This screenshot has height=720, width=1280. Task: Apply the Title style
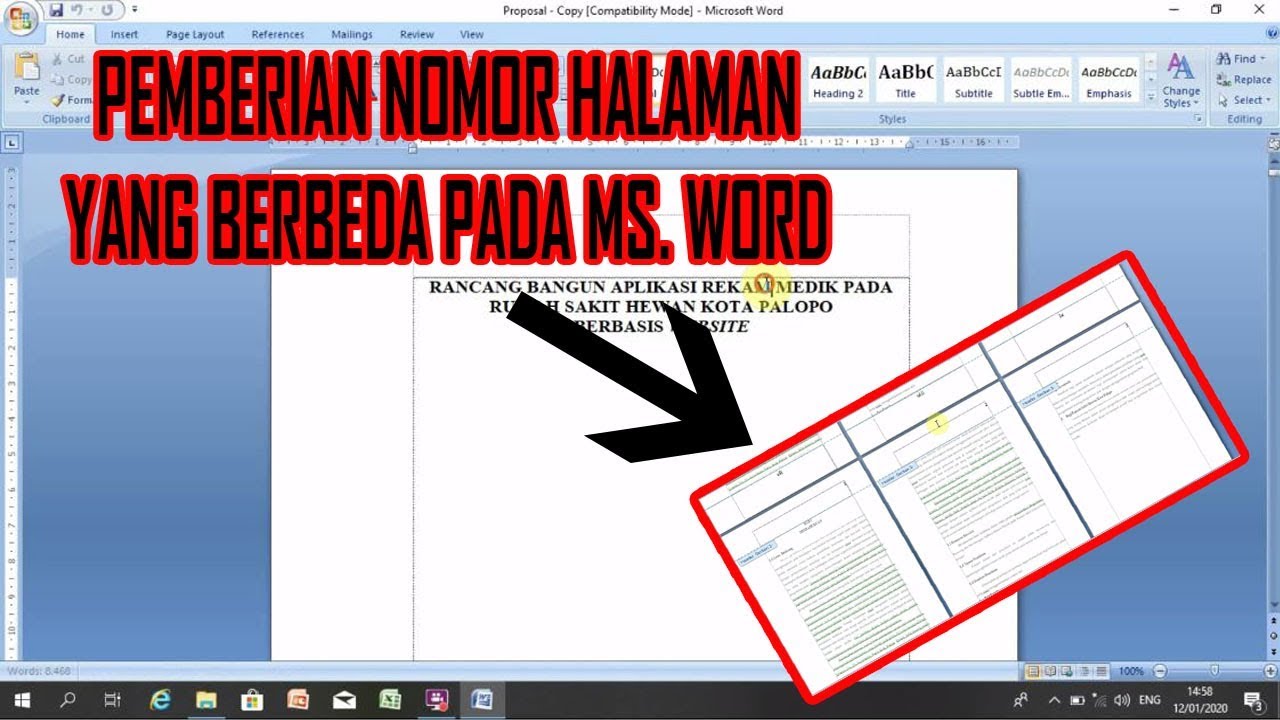click(x=905, y=80)
